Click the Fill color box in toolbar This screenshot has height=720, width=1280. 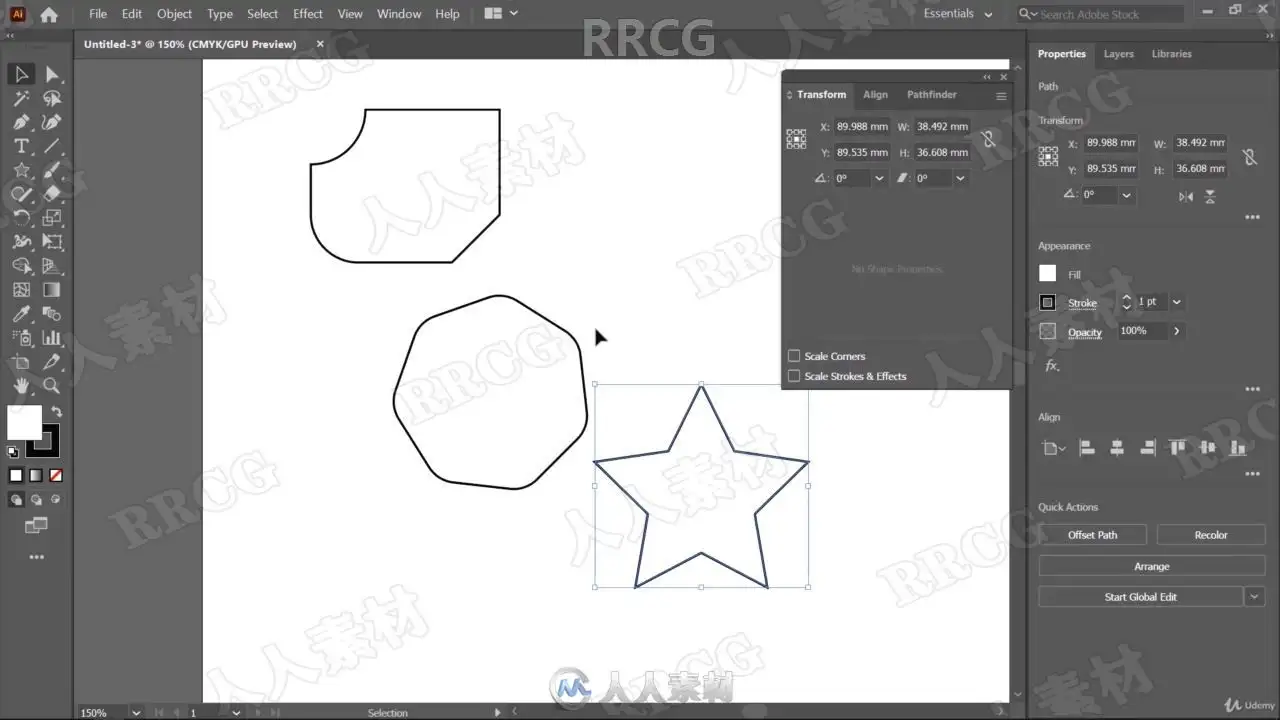[24, 422]
